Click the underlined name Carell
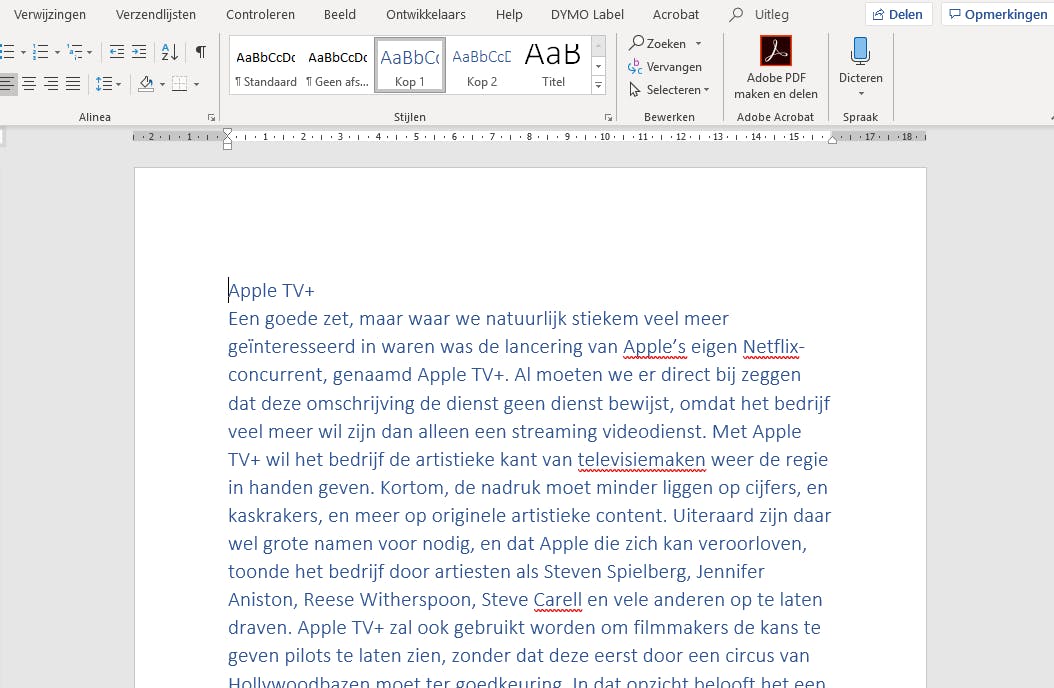This screenshot has height=688, width=1054. coord(558,599)
